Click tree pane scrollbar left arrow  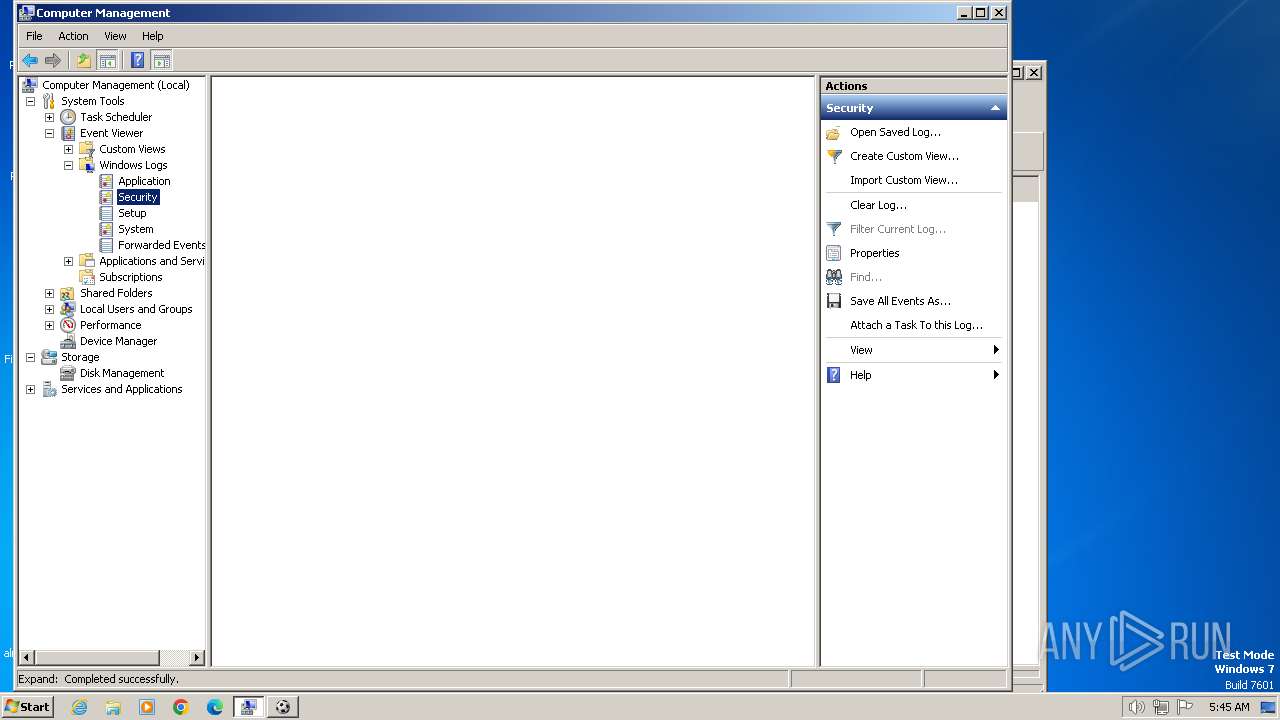(x=27, y=657)
